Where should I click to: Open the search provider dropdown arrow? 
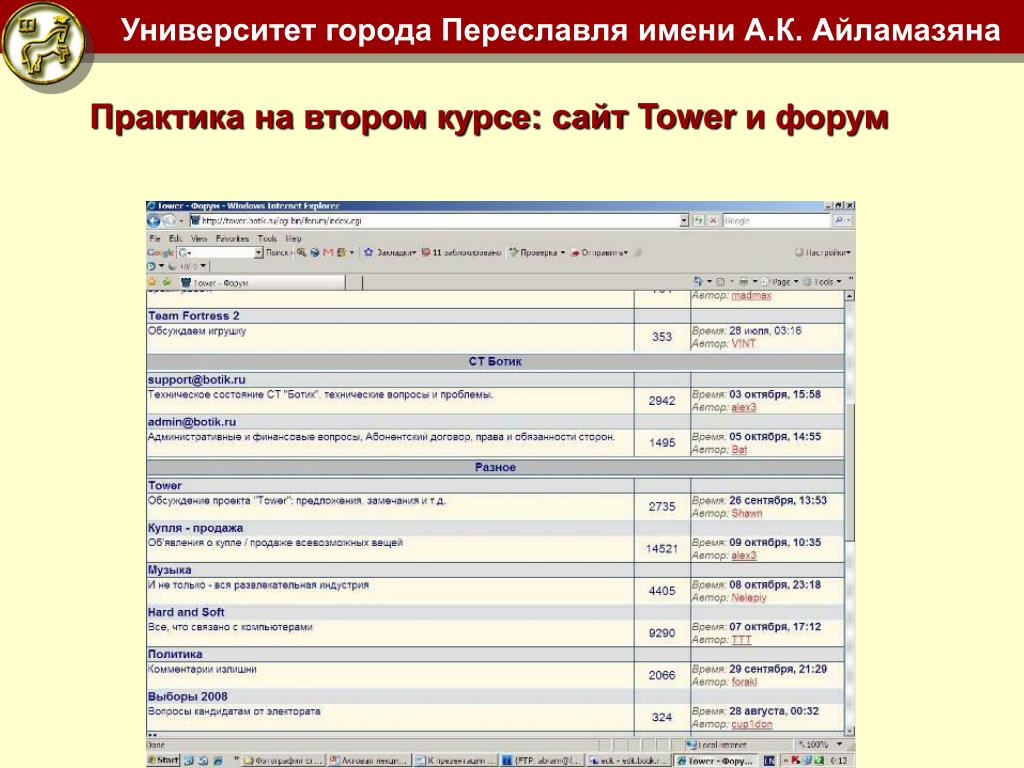coord(849,221)
